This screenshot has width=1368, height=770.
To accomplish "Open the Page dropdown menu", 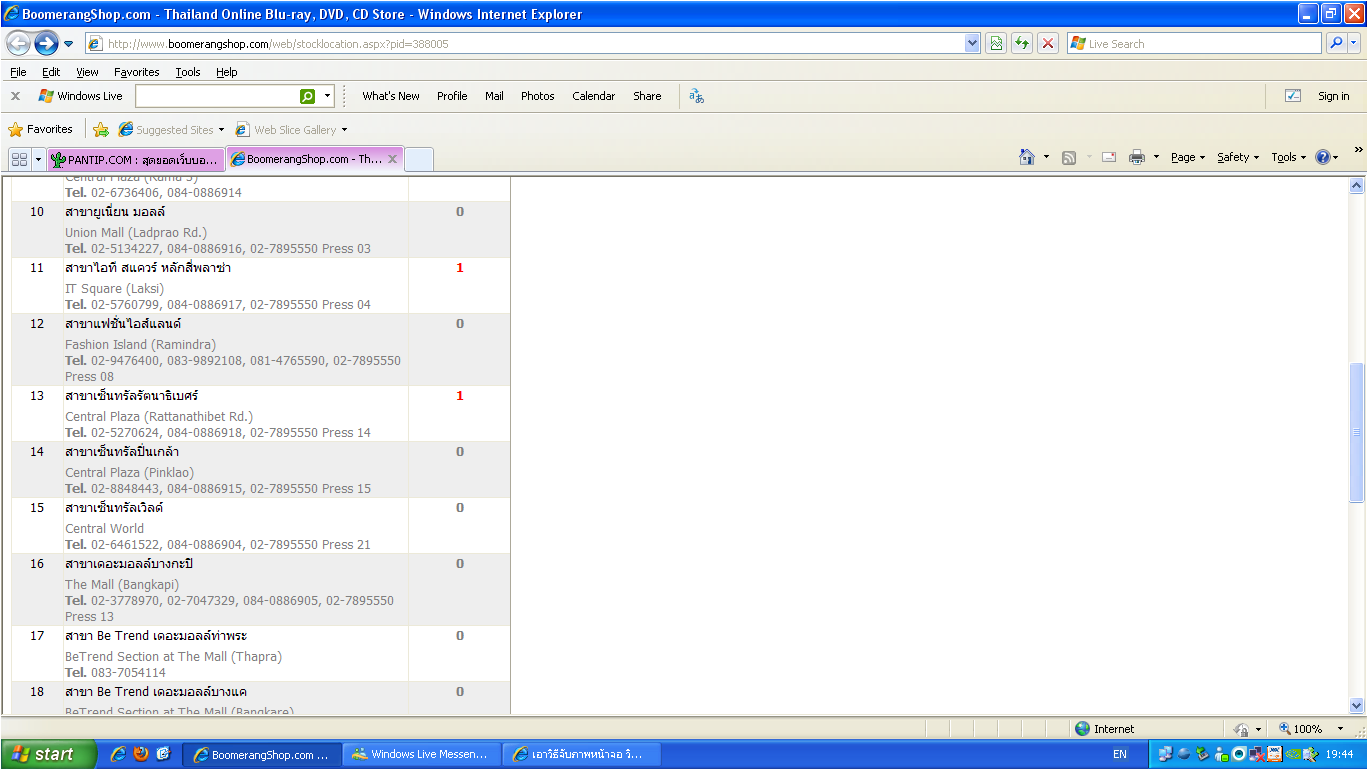I will pyautogui.click(x=1188, y=157).
